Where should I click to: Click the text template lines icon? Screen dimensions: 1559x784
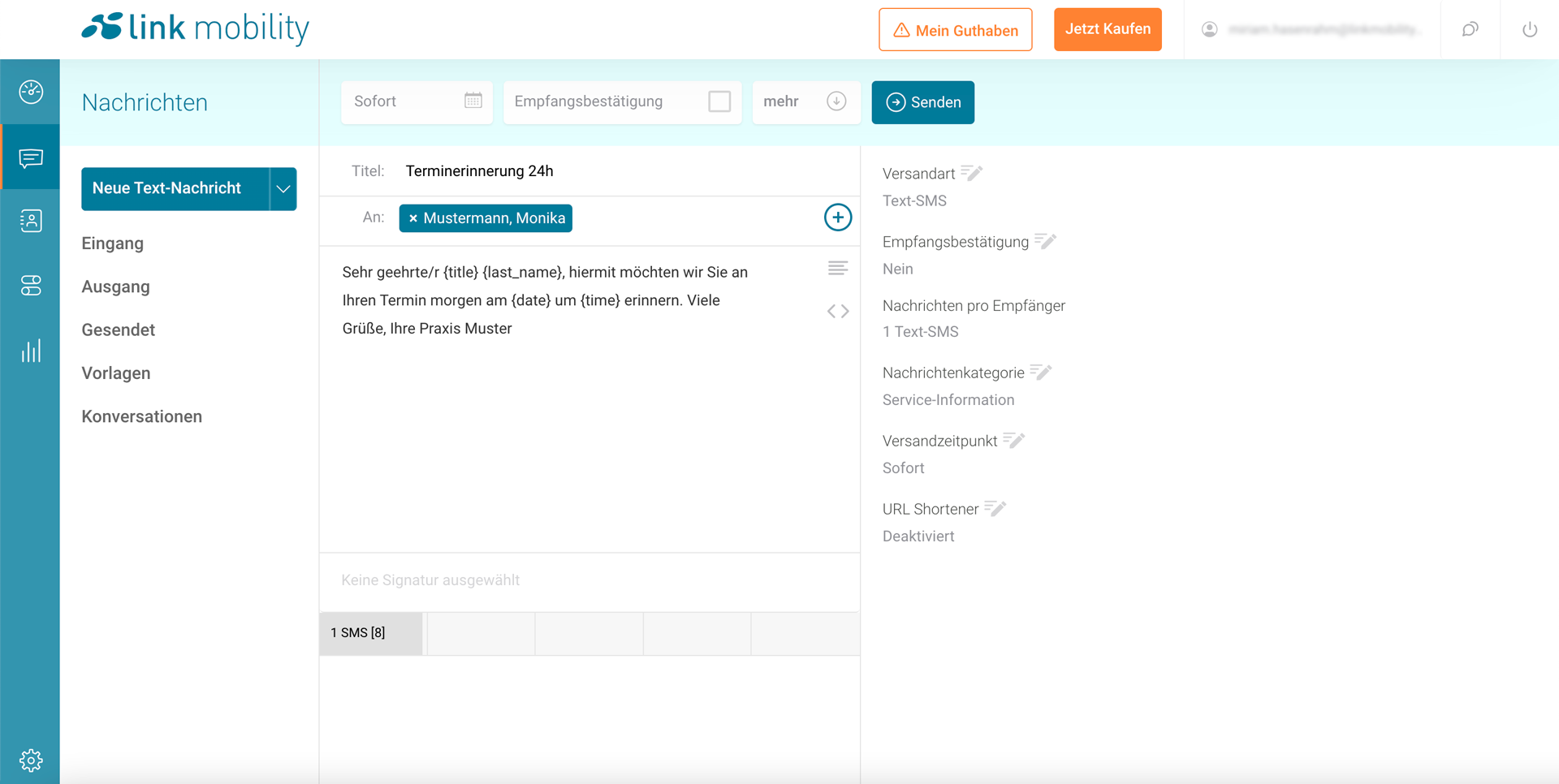click(838, 268)
